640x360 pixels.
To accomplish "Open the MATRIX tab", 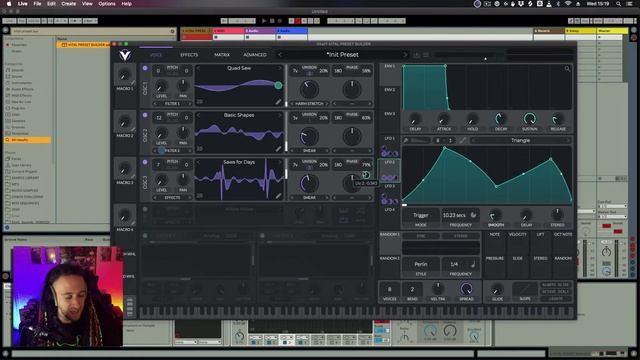I will click(222, 55).
